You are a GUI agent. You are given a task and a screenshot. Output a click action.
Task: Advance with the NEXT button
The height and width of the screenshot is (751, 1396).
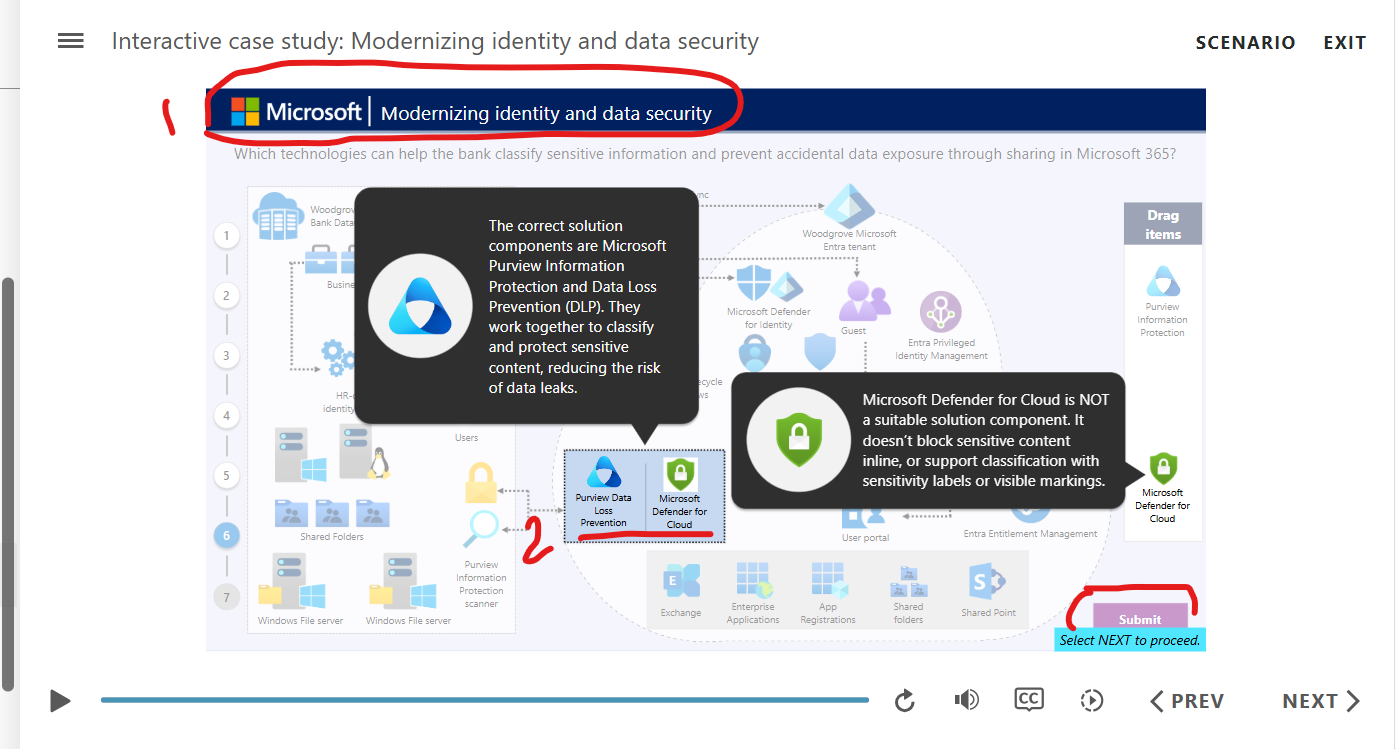(1321, 701)
